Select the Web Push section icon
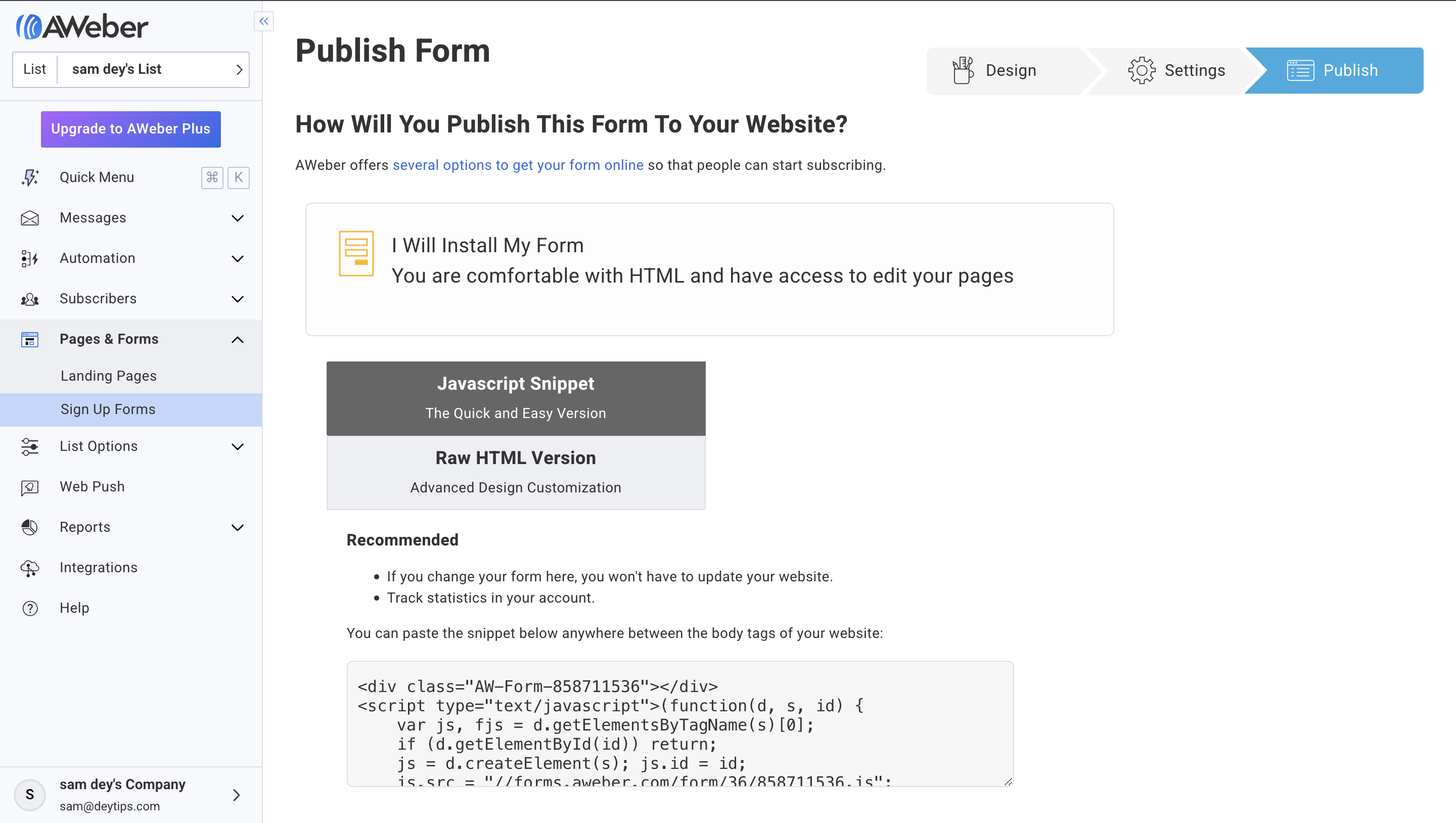The image size is (1456, 823). tap(29, 487)
